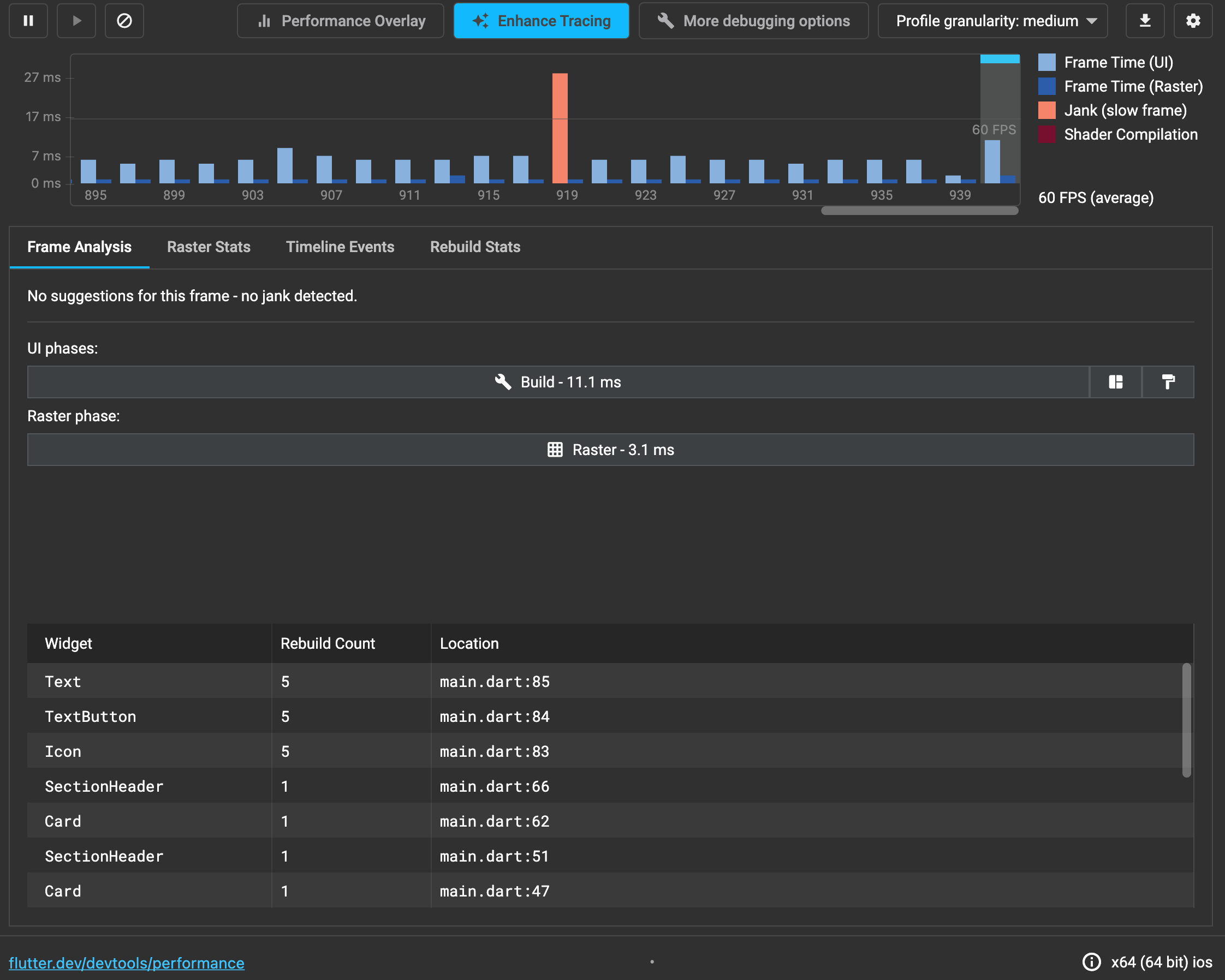Toggle the Performance Overlay
Screen dimensions: 1225x980
[x=340, y=21]
